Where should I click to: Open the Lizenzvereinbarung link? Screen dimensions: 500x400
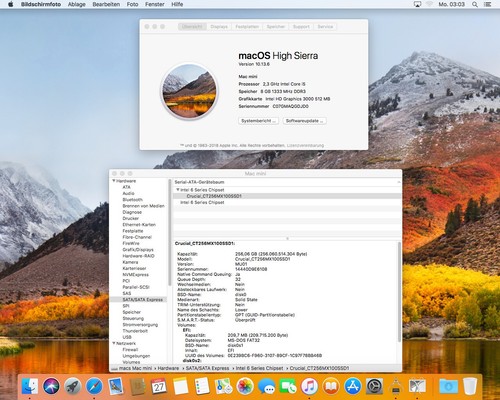[305, 146]
